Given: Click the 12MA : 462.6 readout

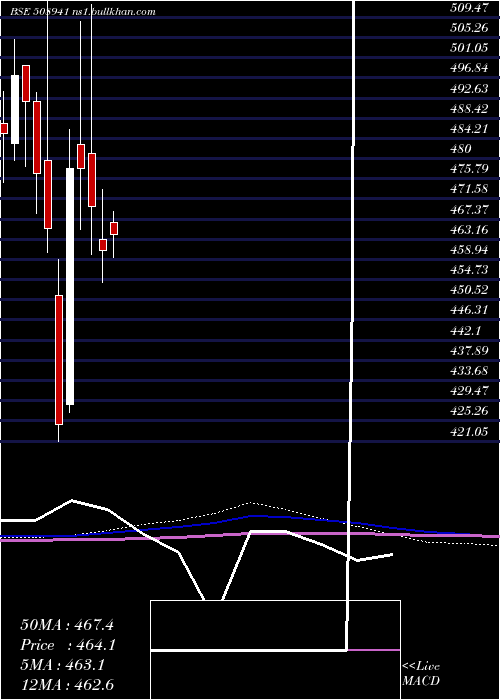Looking at the screenshot, I should (67, 685).
